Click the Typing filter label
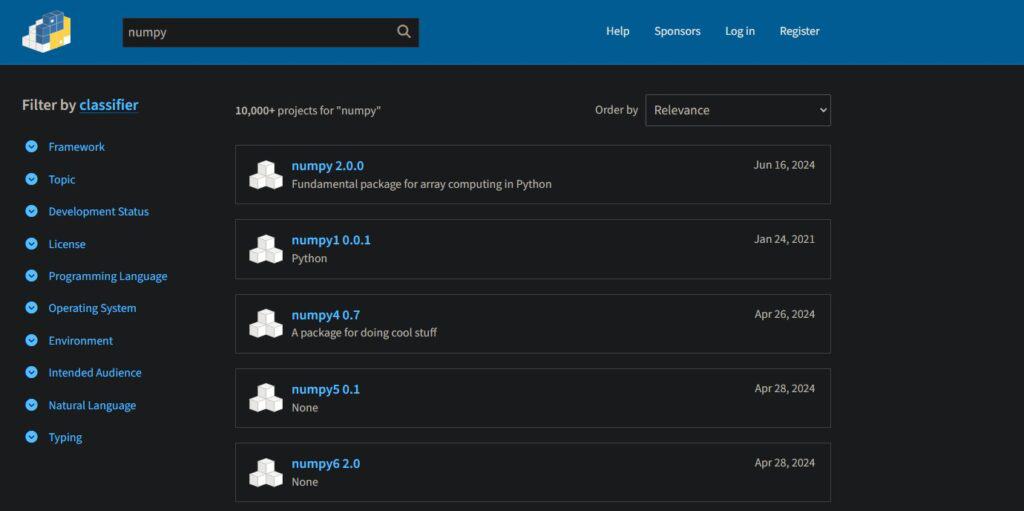1024x511 pixels. [65, 438]
